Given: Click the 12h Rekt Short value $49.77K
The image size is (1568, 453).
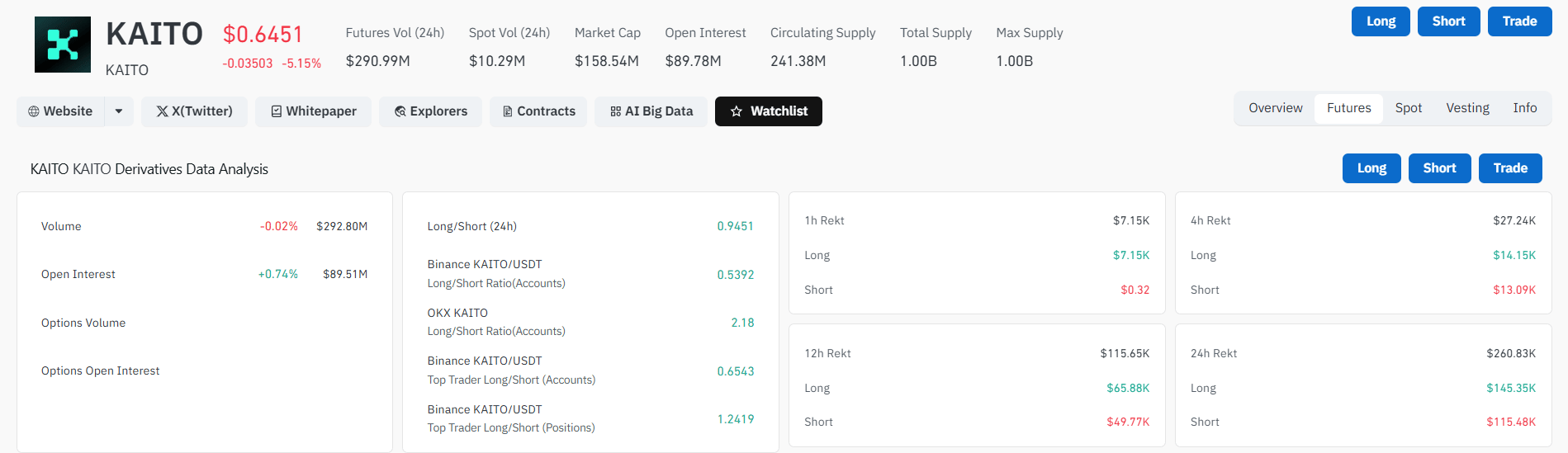Looking at the screenshot, I should (1128, 422).
